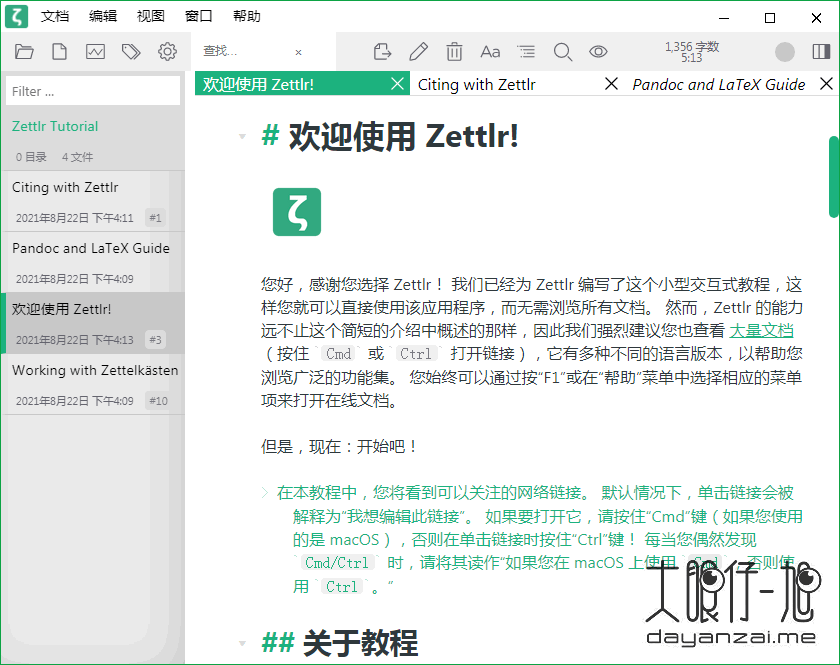Open the 窗口 menu
This screenshot has width=840, height=665.
(198, 17)
